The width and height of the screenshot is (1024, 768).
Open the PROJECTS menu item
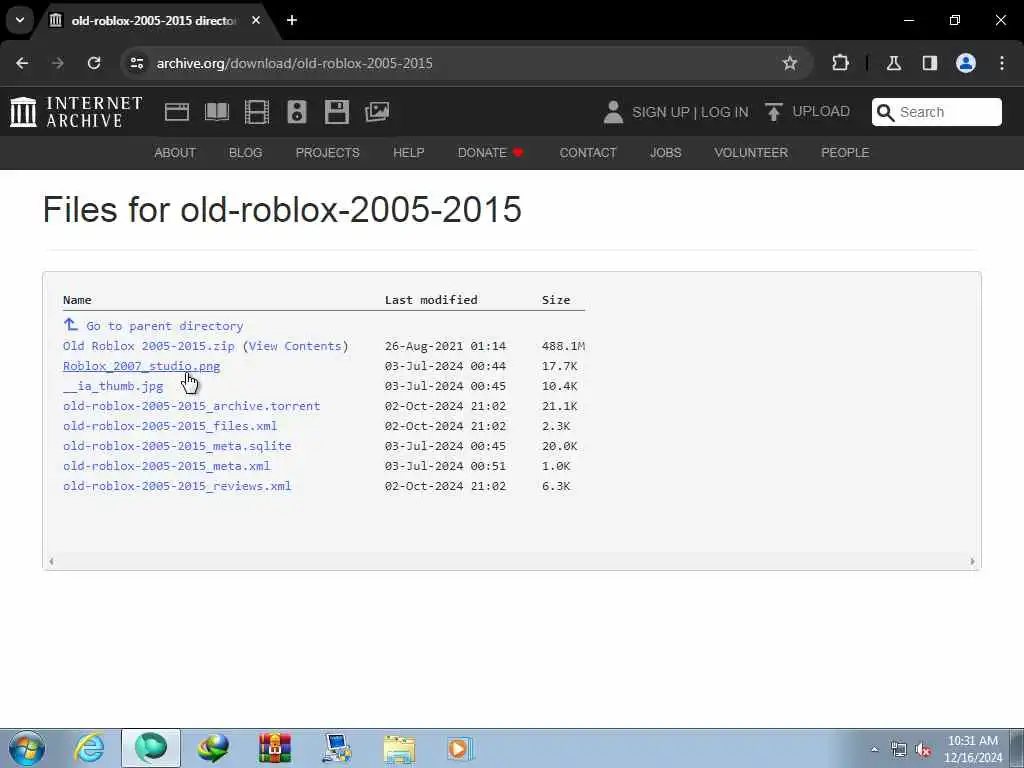tap(327, 152)
